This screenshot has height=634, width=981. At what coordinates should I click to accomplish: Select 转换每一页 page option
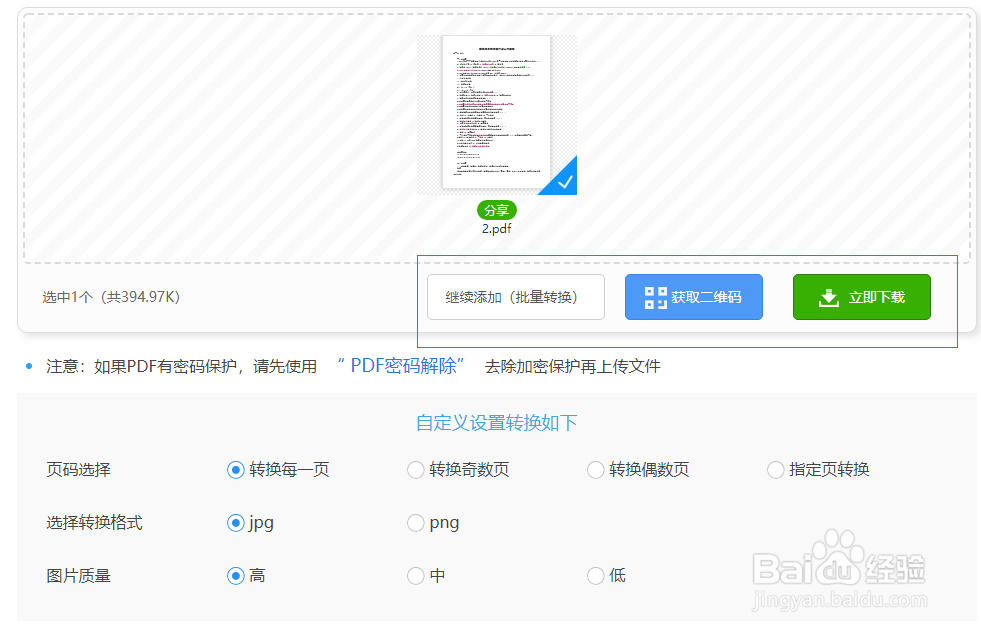click(236, 469)
